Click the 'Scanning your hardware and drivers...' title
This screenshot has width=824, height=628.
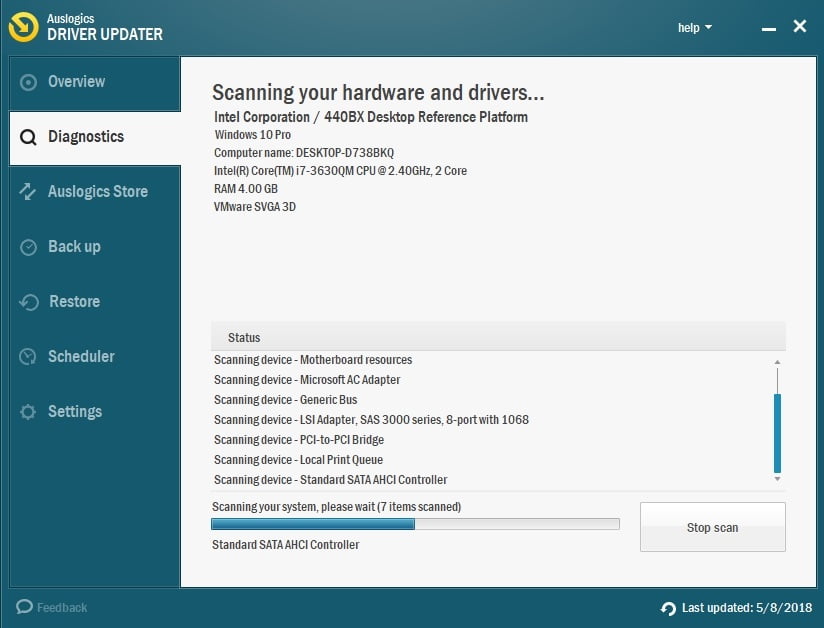(378, 92)
